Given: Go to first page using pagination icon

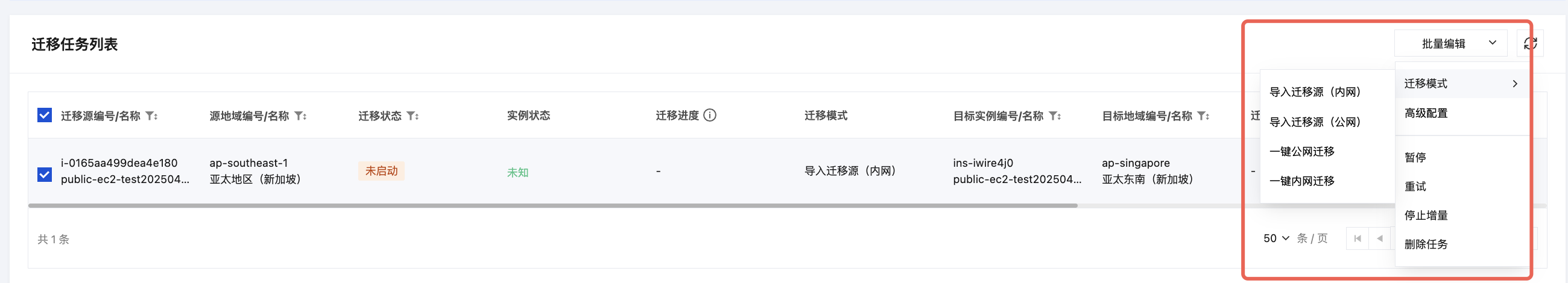Looking at the screenshot, I should click(x=1358, y=238).
